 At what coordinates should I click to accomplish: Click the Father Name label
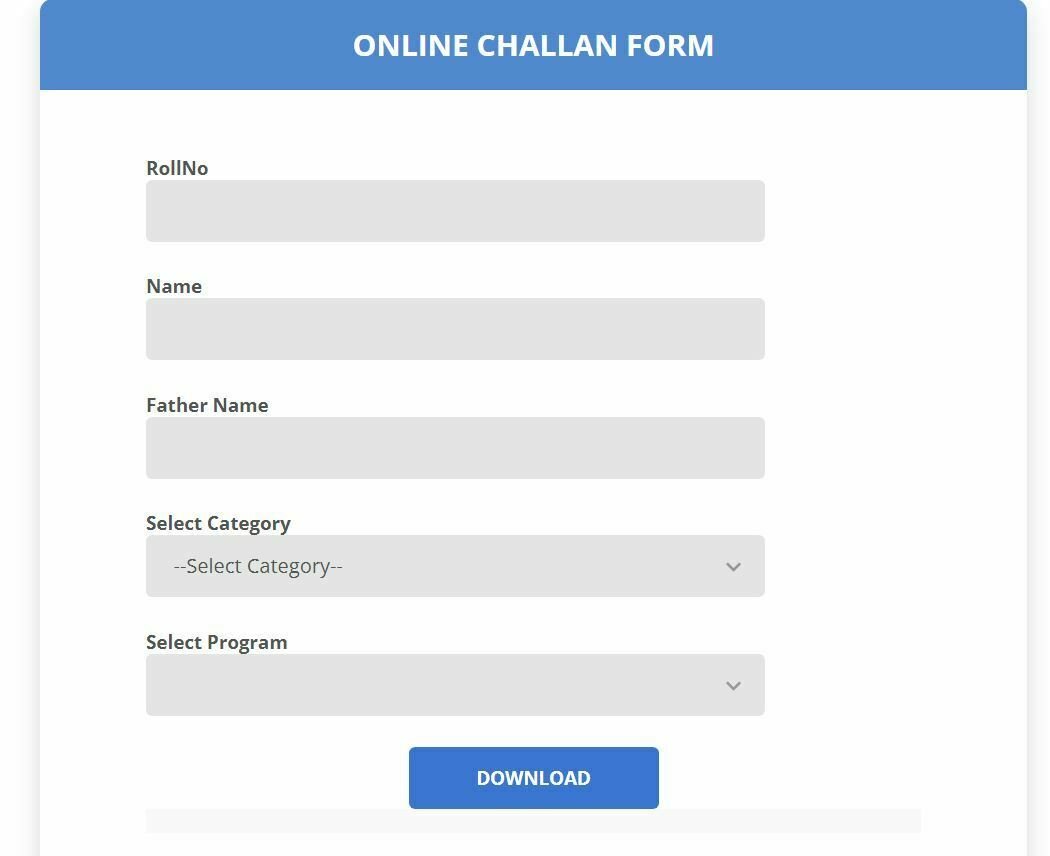pos(207,405)
